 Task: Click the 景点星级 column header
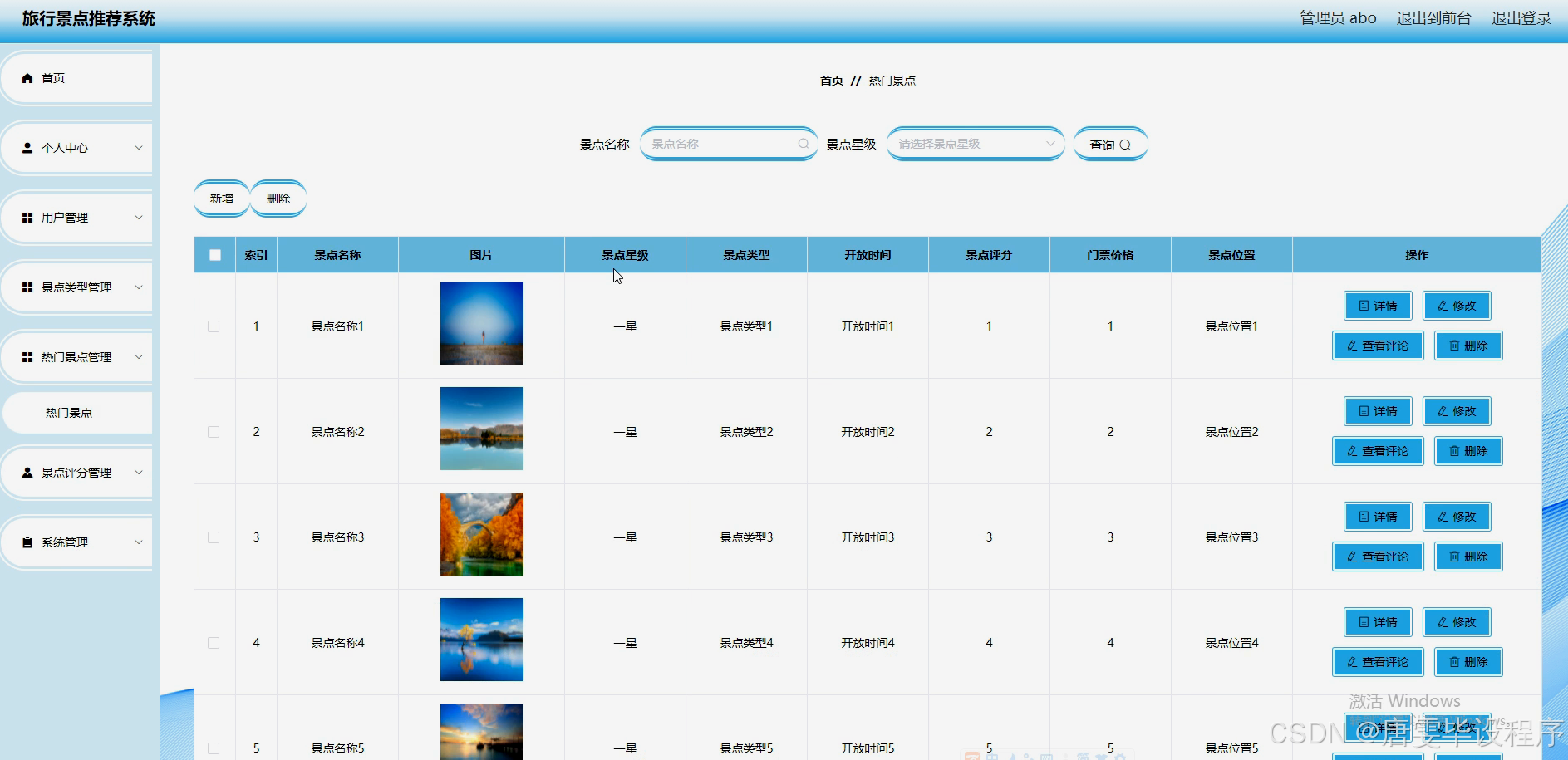pyautogui.click(x=625, y=255)
